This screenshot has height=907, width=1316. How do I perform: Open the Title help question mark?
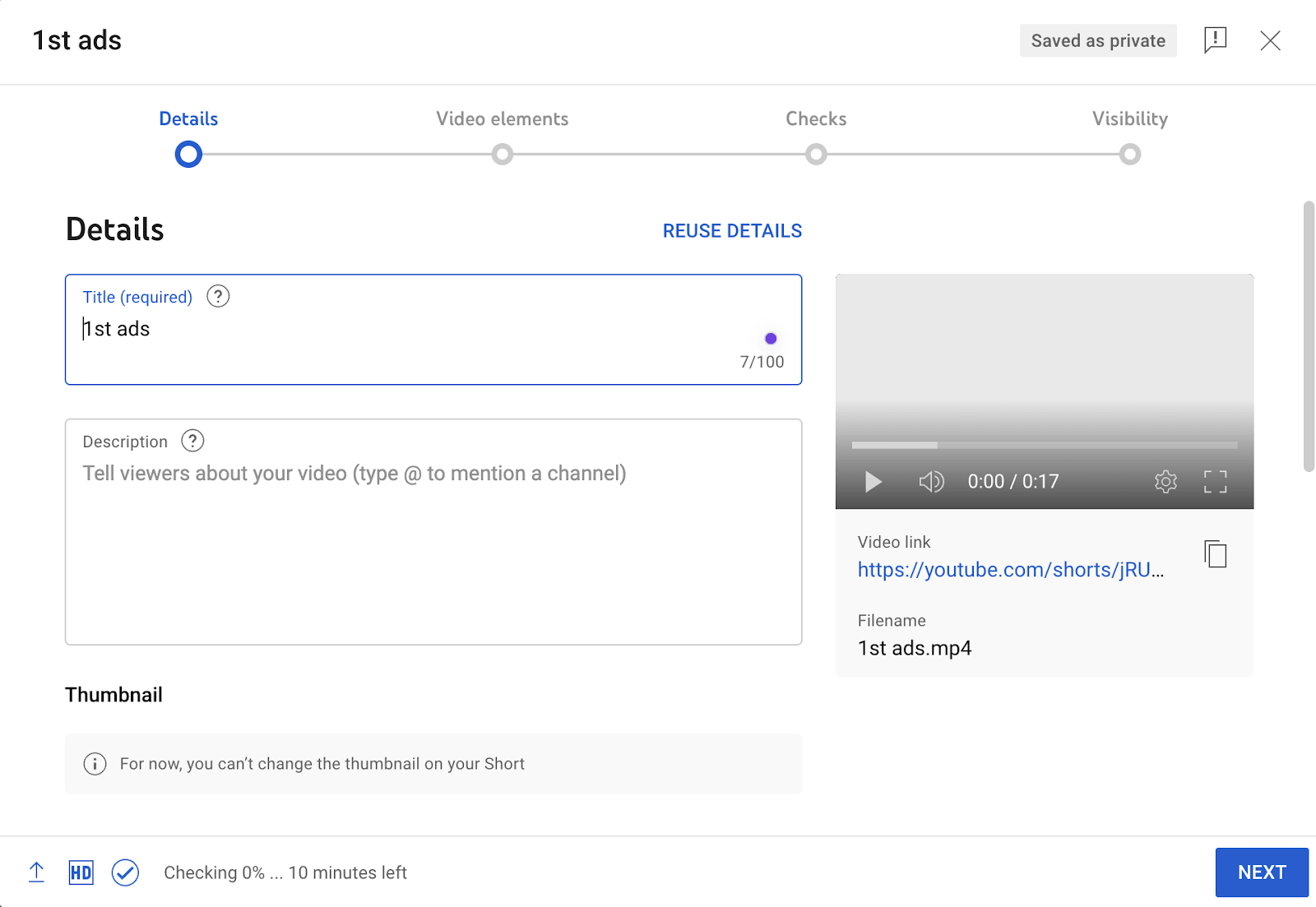pyautogui.click(x=218, y=296)
